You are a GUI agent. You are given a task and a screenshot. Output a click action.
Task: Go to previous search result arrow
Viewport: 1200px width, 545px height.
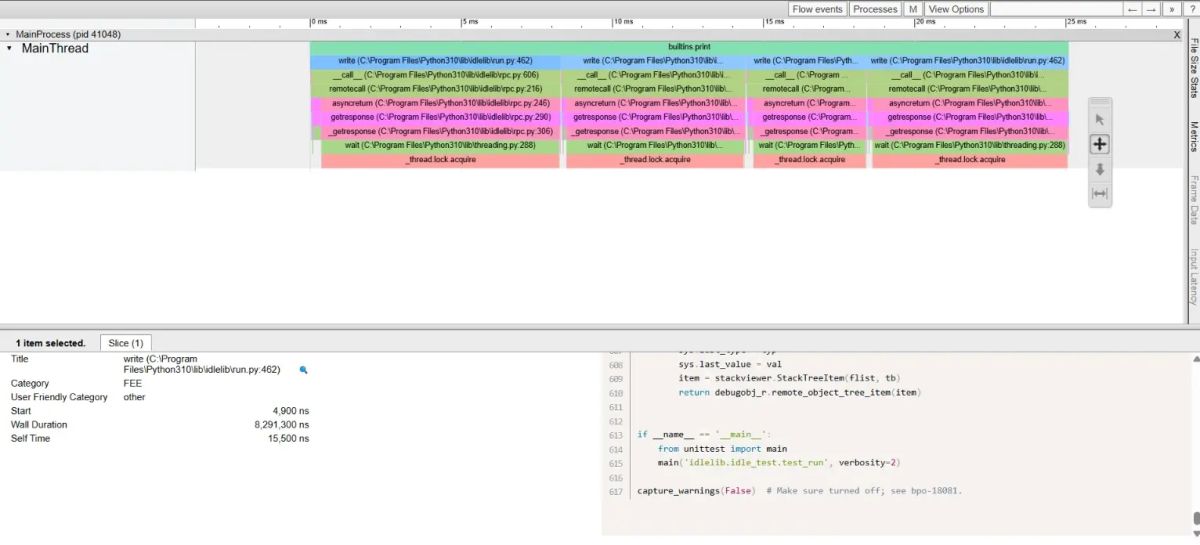tap(1132, 9)
